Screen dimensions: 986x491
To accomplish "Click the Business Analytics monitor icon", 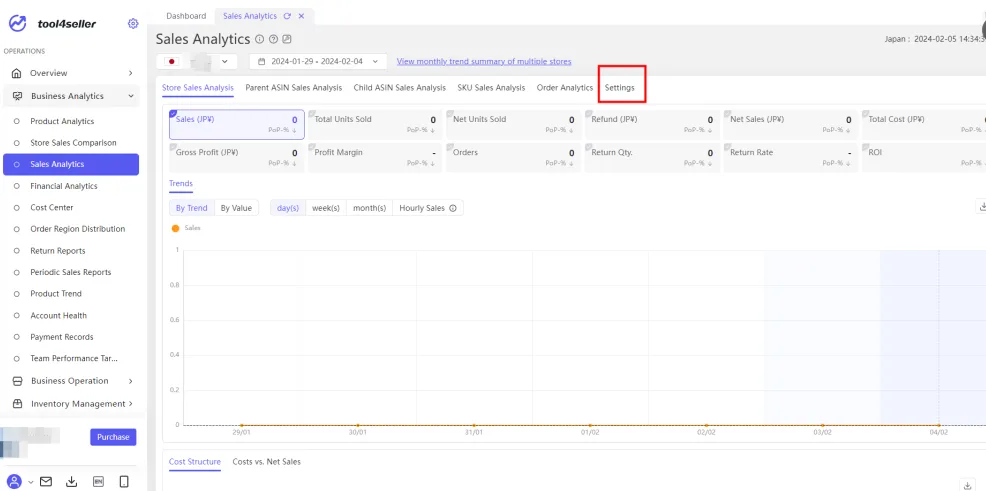I will pyautogui.click(x=18, y=96).
